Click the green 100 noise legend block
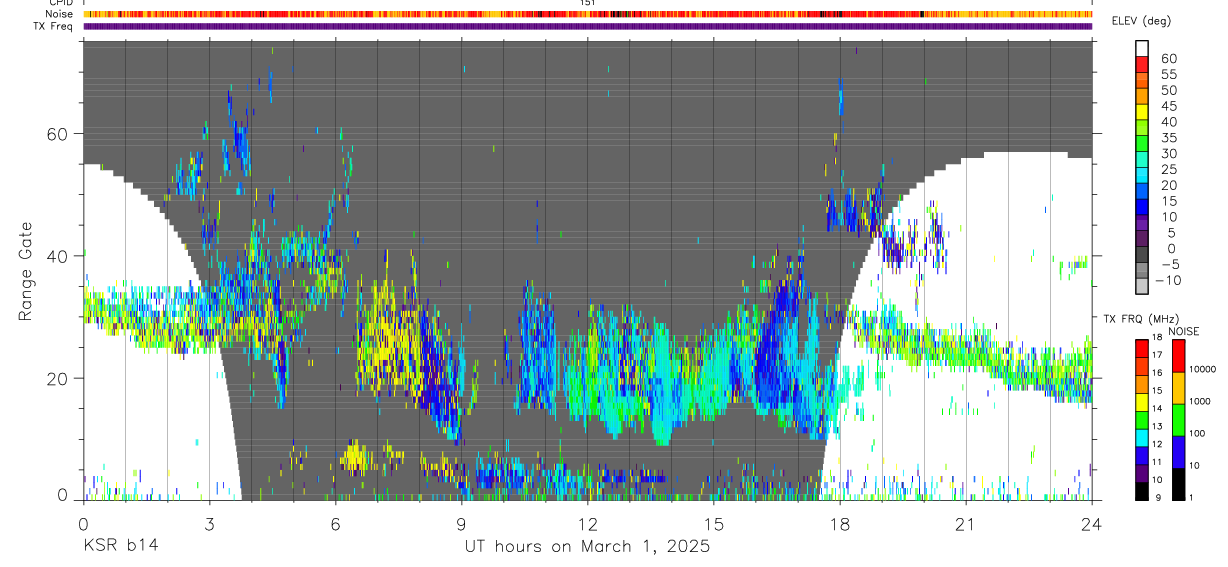Screen dimensions: 1228x567 (x=1178, y=420)
